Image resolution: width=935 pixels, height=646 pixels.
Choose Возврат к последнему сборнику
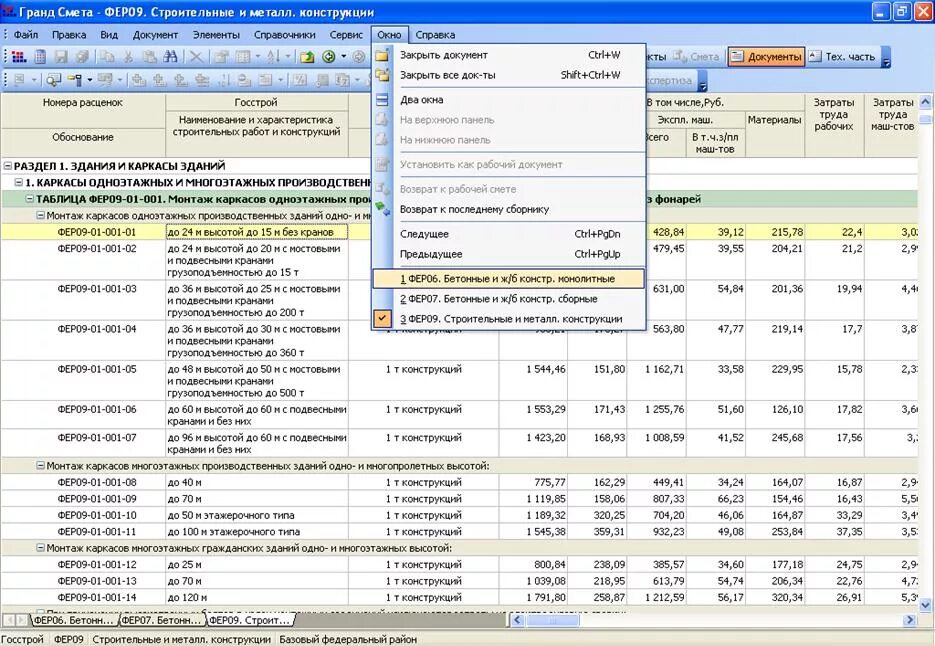point(509,209)
